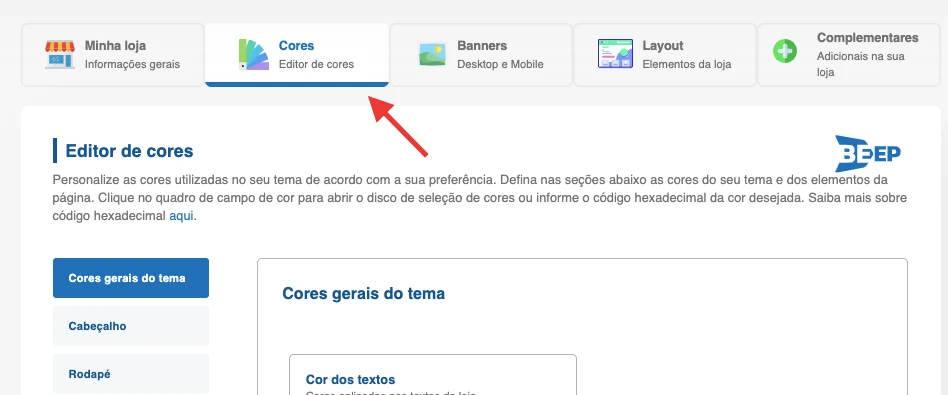Open the Cabeçalho color section
The image size is (948, 395).
(x=131, y=326)
